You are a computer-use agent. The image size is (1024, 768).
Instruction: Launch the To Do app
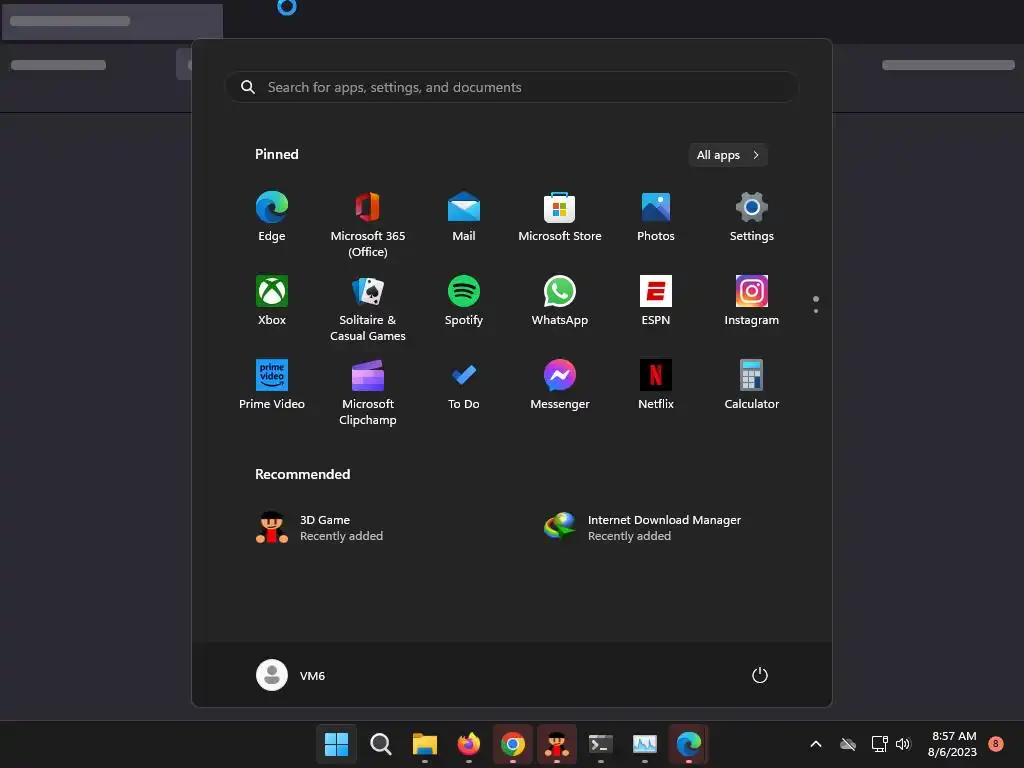[x=464, y=385]
